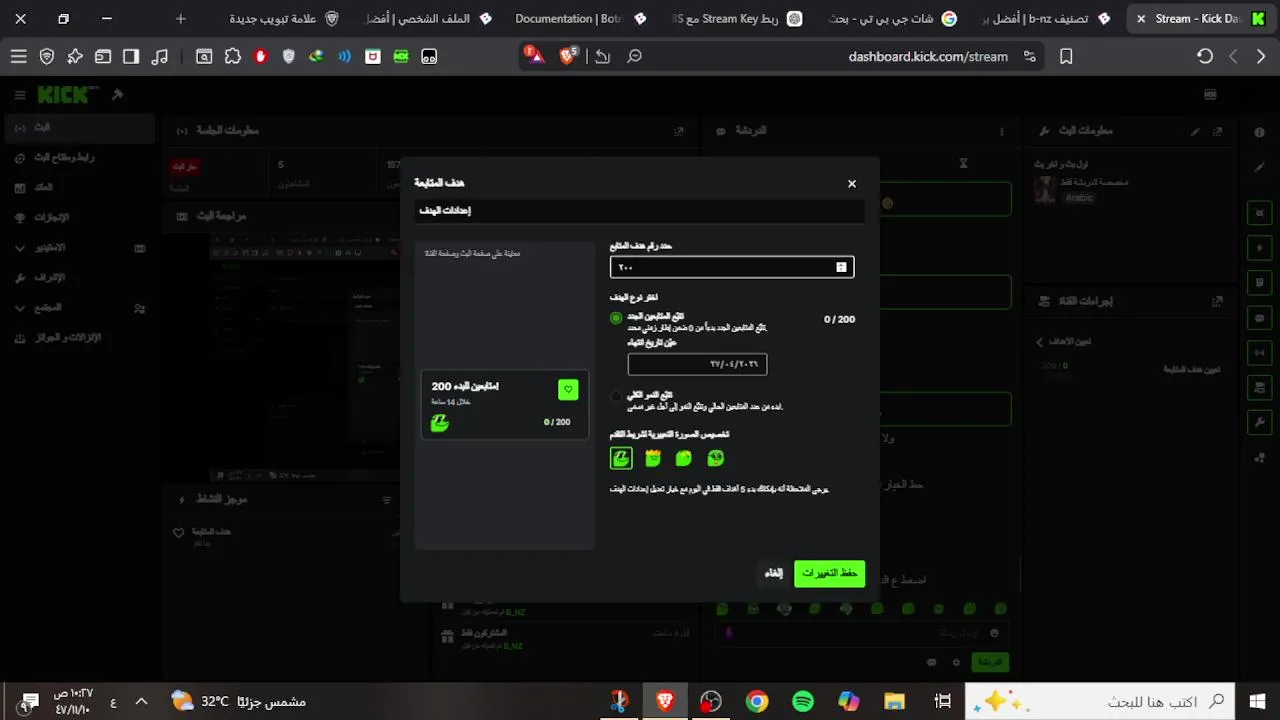Click the green heart follow icon in preview
Screen dimensions: 1280x720
click(568, 389)
